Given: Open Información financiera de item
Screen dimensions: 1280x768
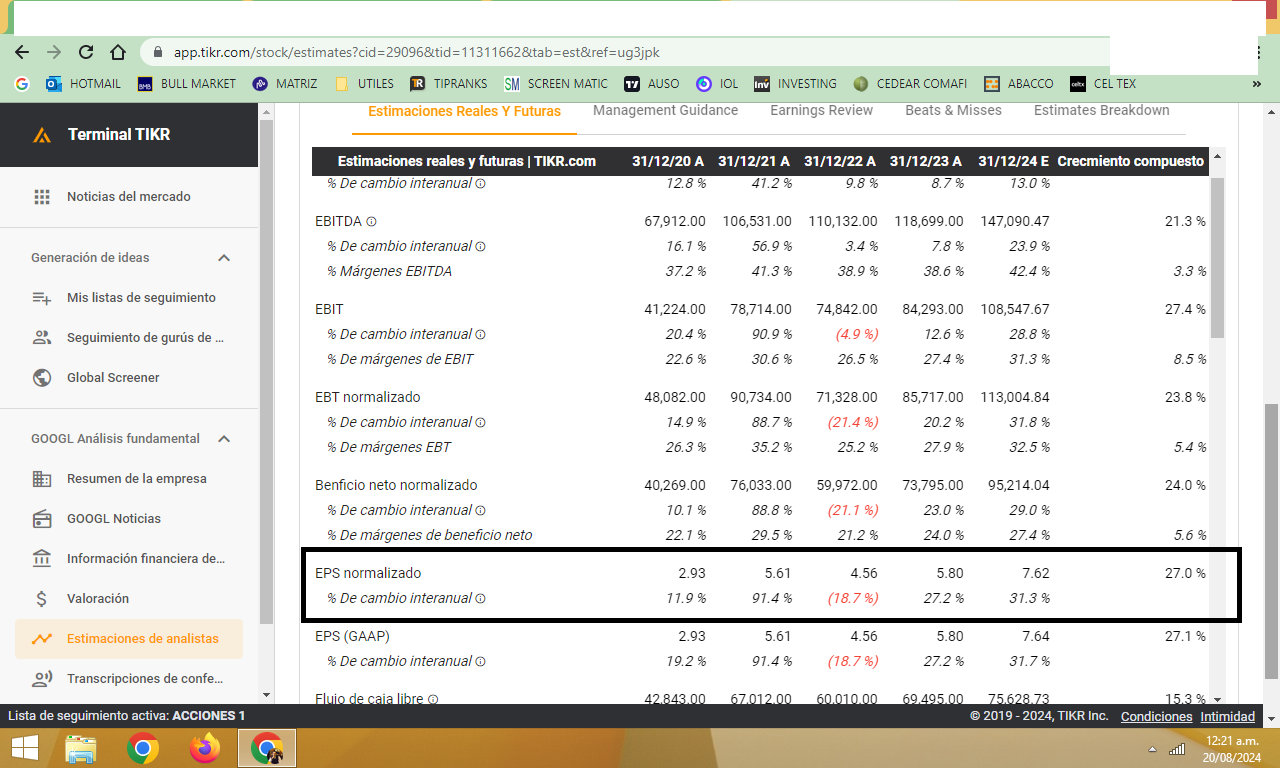Looking at the screenshot, I should pos(129,559).
